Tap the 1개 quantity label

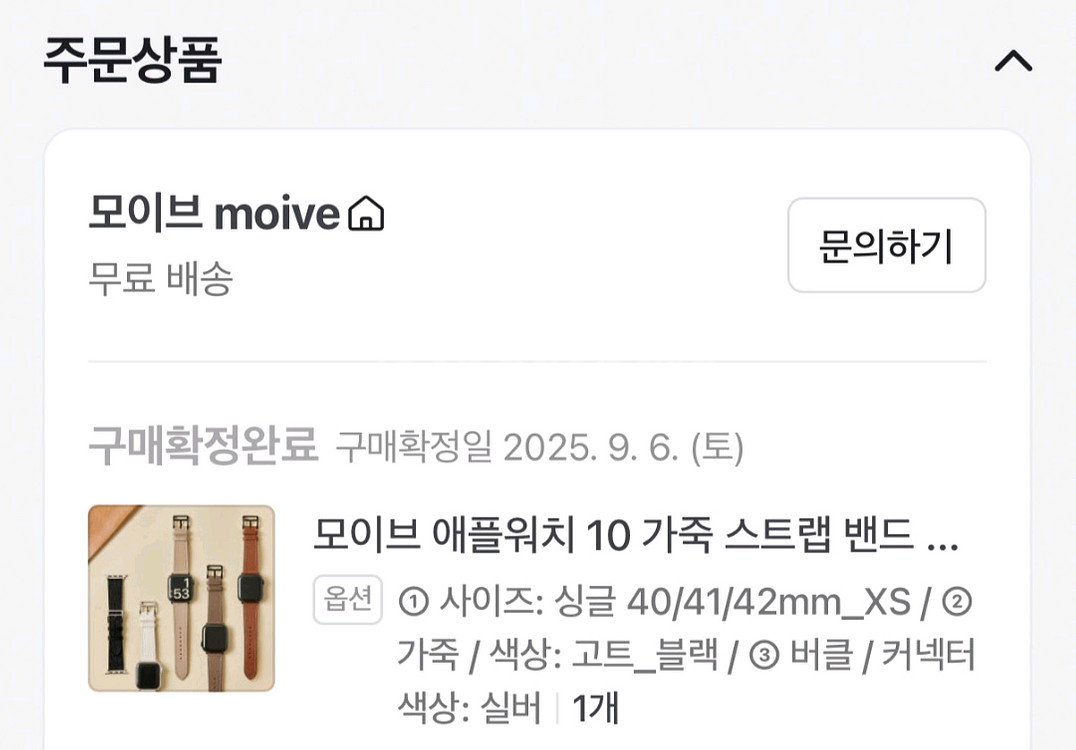point(596,707)
